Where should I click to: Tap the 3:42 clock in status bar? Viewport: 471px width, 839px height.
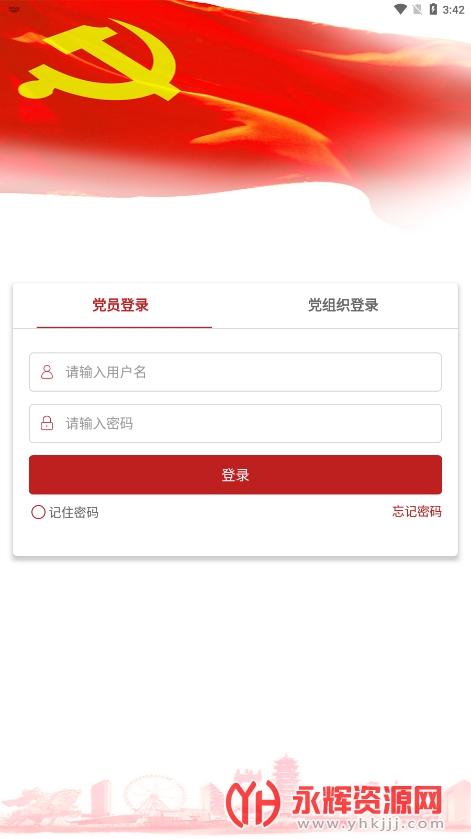[453, 10]
